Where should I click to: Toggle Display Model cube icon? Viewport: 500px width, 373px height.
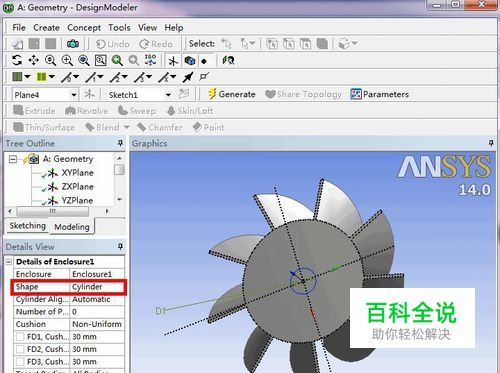[x=190, y=61]
